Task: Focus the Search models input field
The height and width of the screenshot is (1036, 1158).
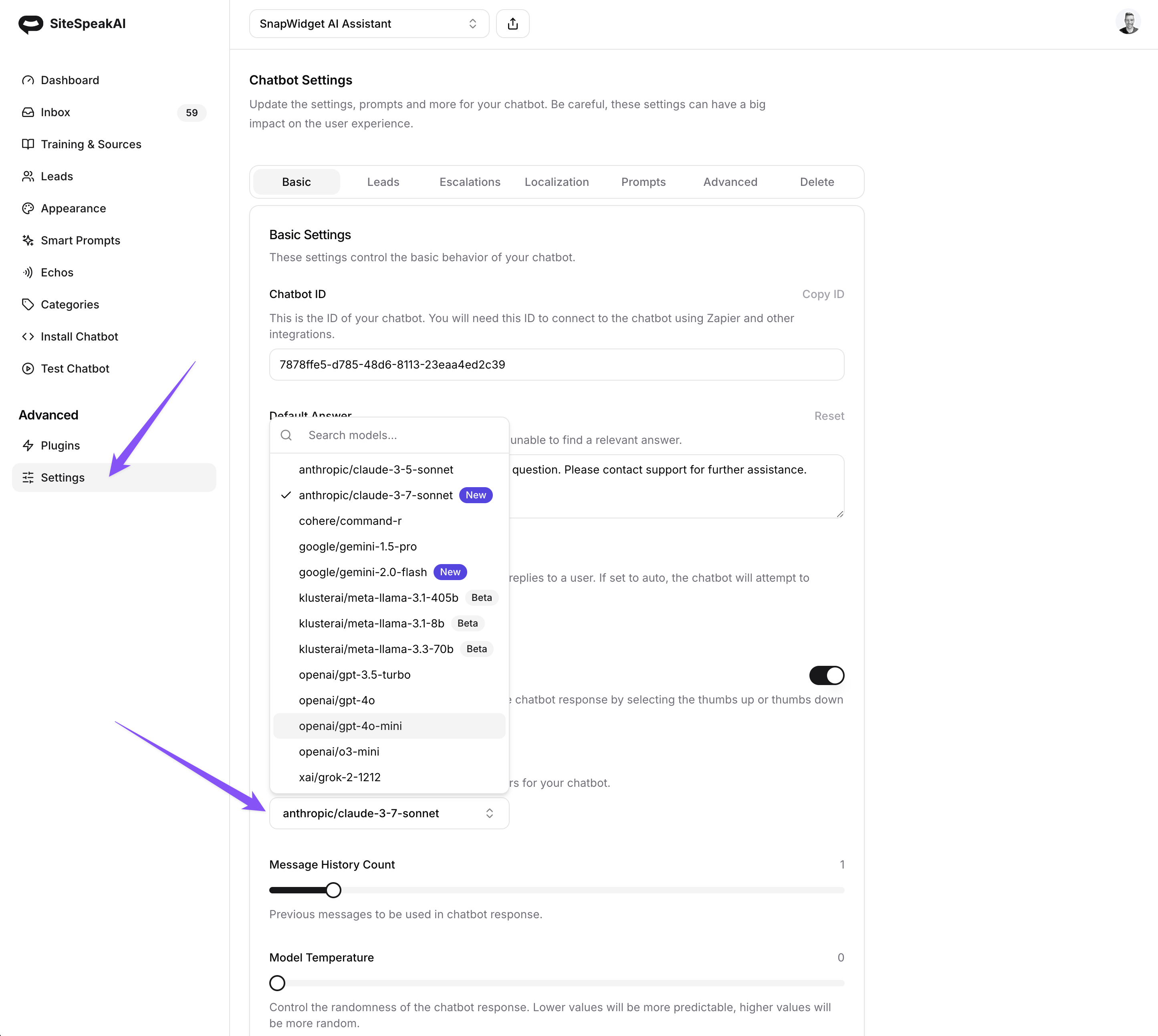Action: (399, 435)
